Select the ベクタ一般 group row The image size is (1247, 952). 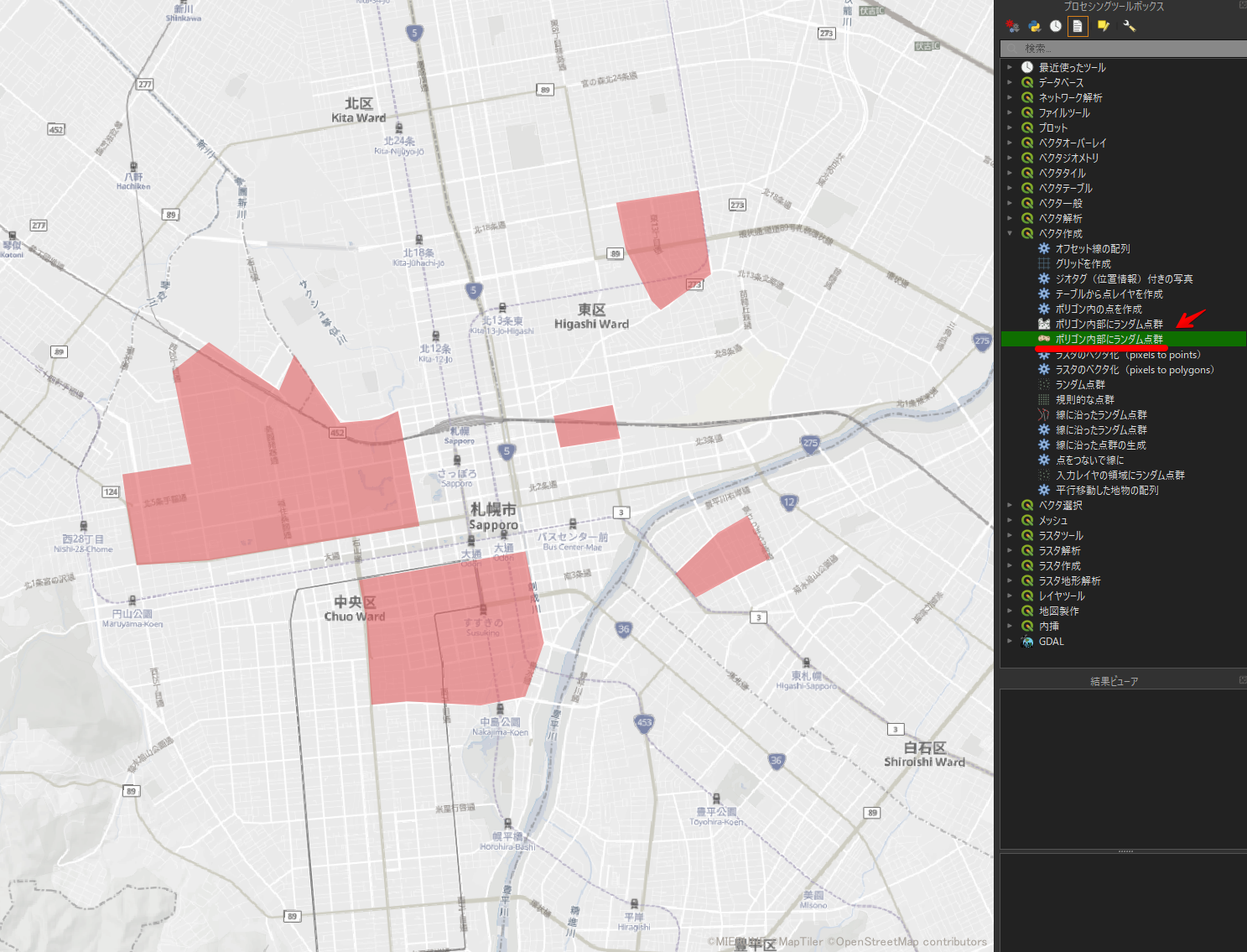[x=1123, y=203]
